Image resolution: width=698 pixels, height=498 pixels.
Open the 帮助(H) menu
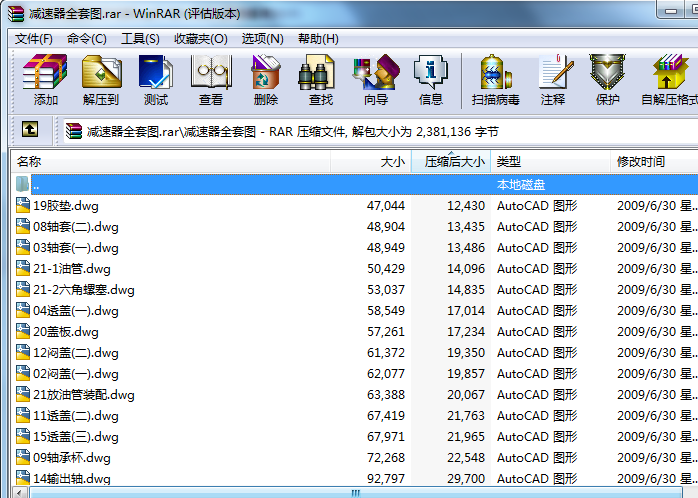click(x=318, y=39)
